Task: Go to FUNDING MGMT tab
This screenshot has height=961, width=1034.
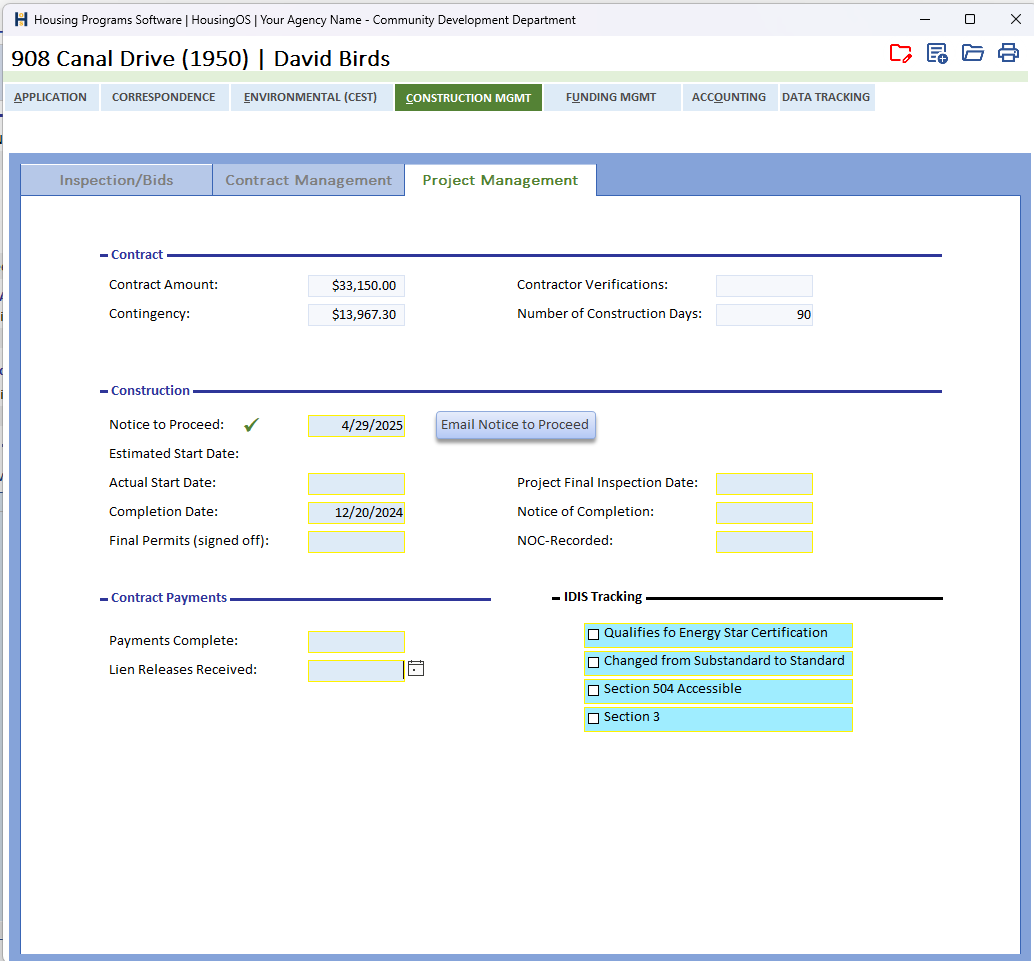Action: [611, 97]
